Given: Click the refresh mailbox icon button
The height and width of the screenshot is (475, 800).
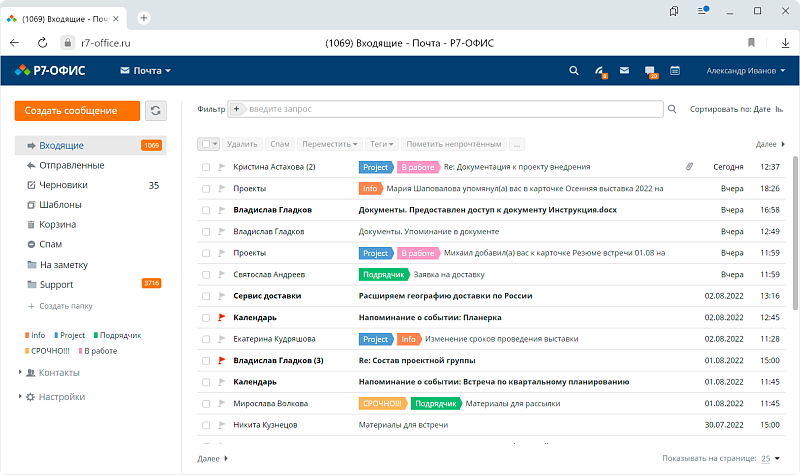Looking at the screenshot, I should click(155, 111).
